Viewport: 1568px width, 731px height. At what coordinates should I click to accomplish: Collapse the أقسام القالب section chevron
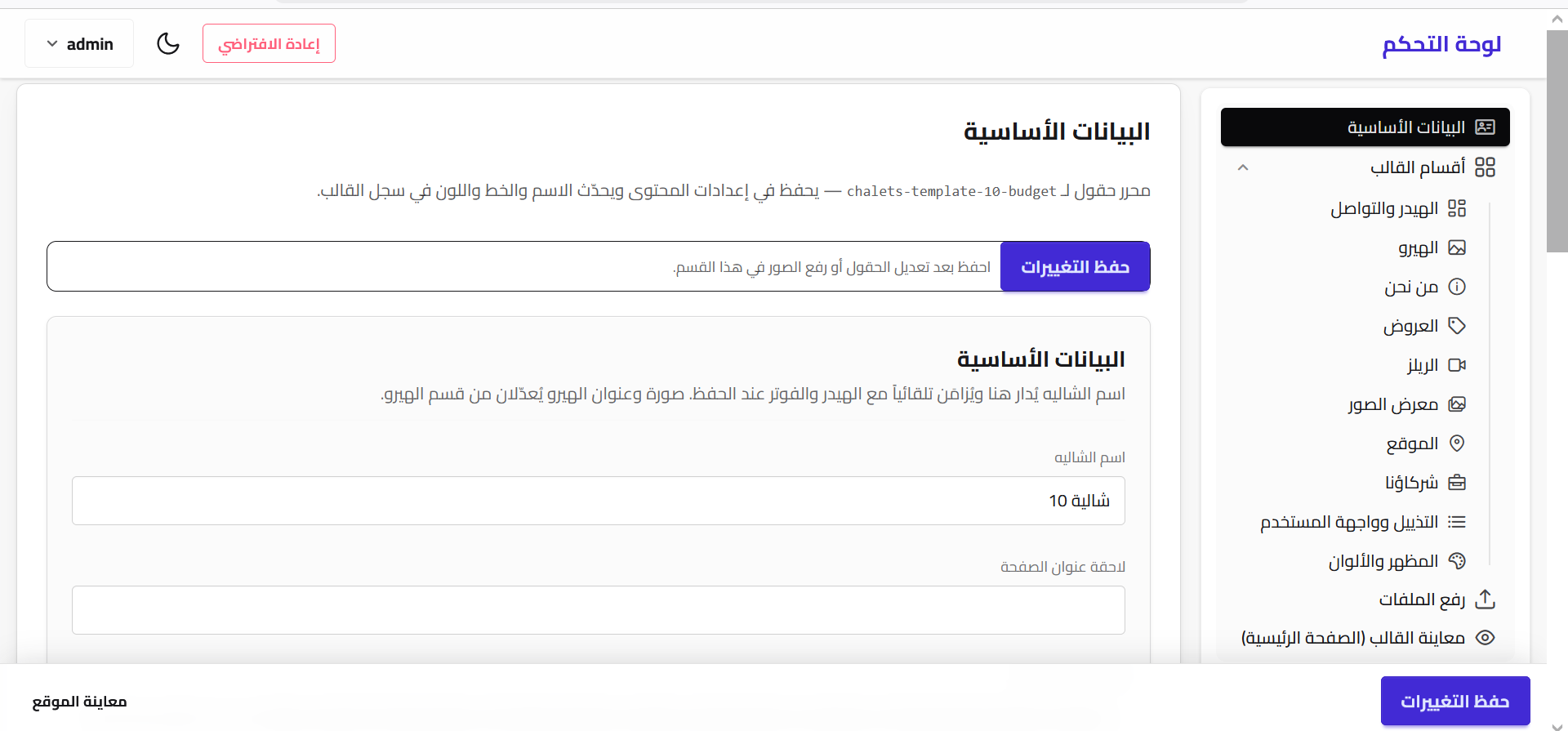pyautogui.click(x=1243, y=167)
